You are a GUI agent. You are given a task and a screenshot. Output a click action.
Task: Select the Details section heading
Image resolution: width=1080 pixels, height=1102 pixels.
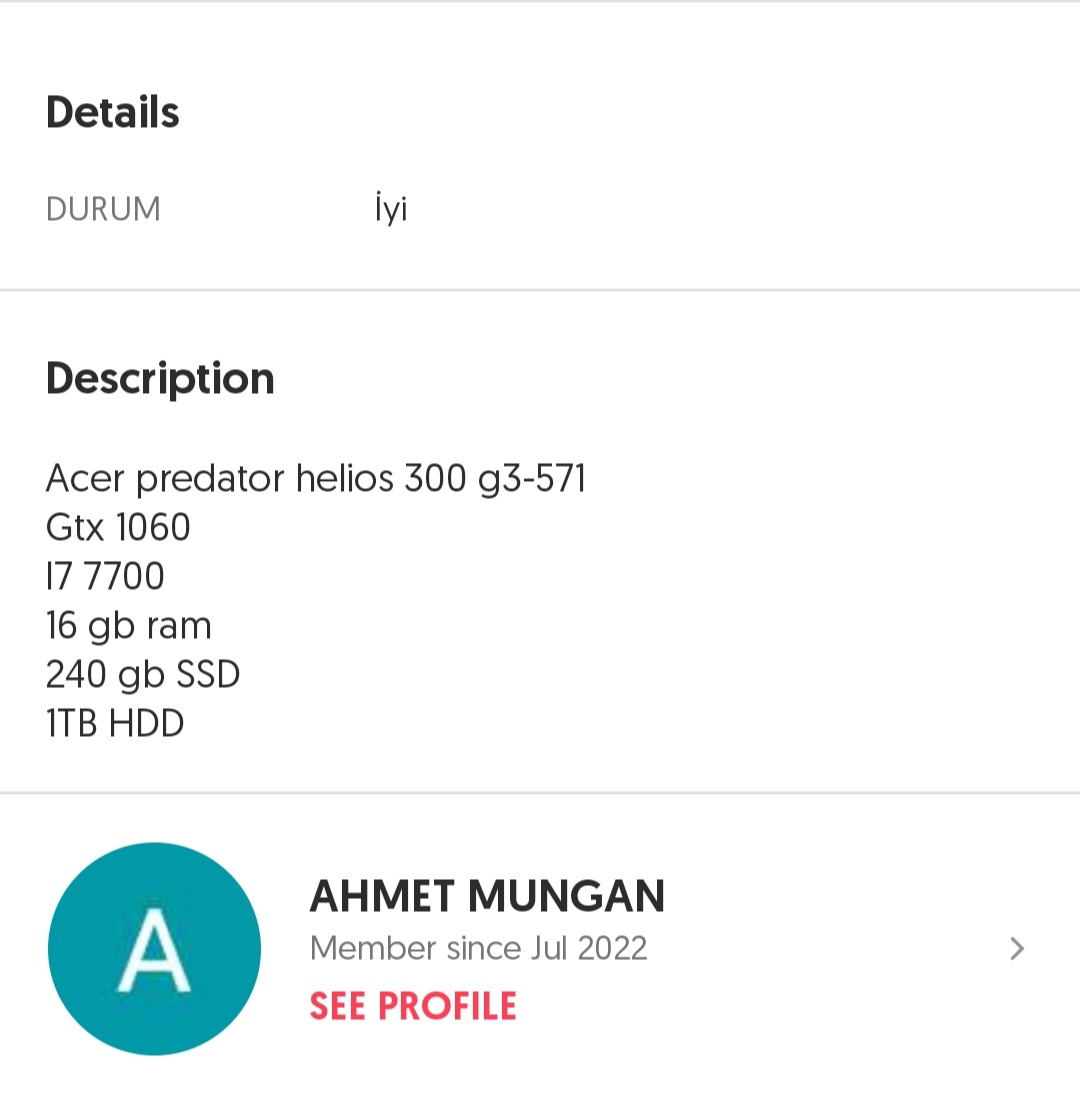[x=113, y=112]
